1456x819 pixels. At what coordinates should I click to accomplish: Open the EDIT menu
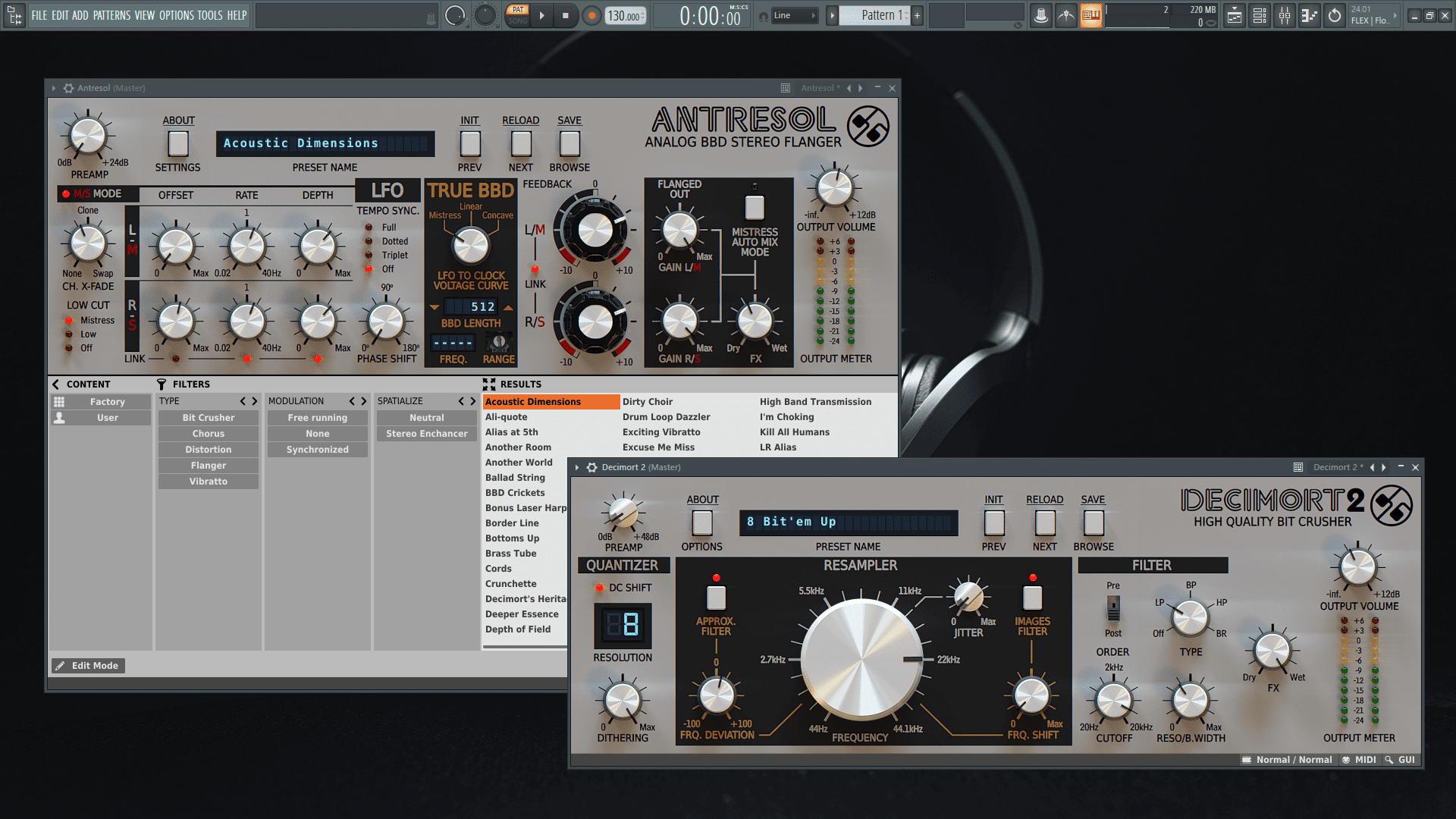[60, 15]
